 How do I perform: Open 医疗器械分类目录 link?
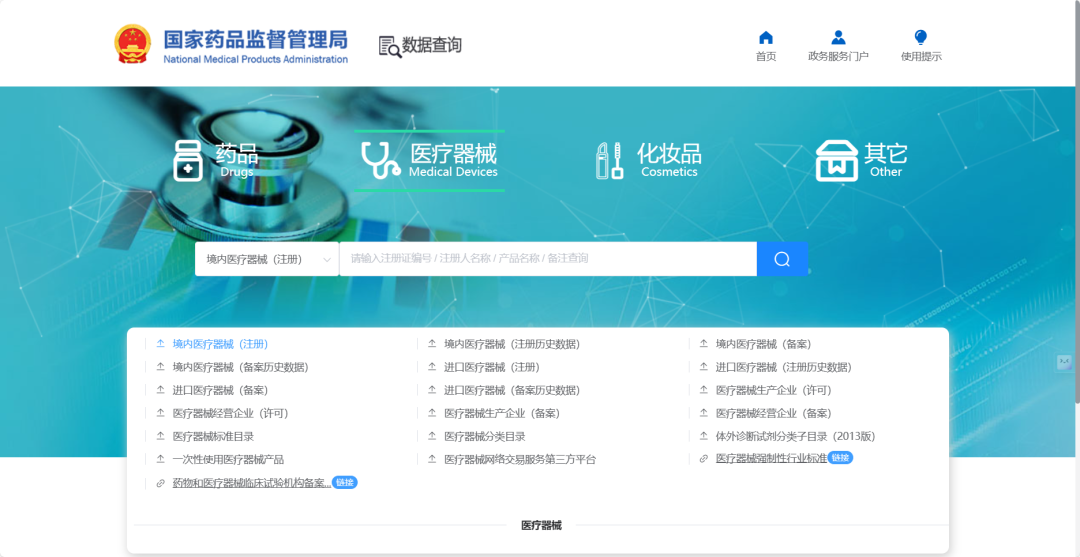point(484,436)
